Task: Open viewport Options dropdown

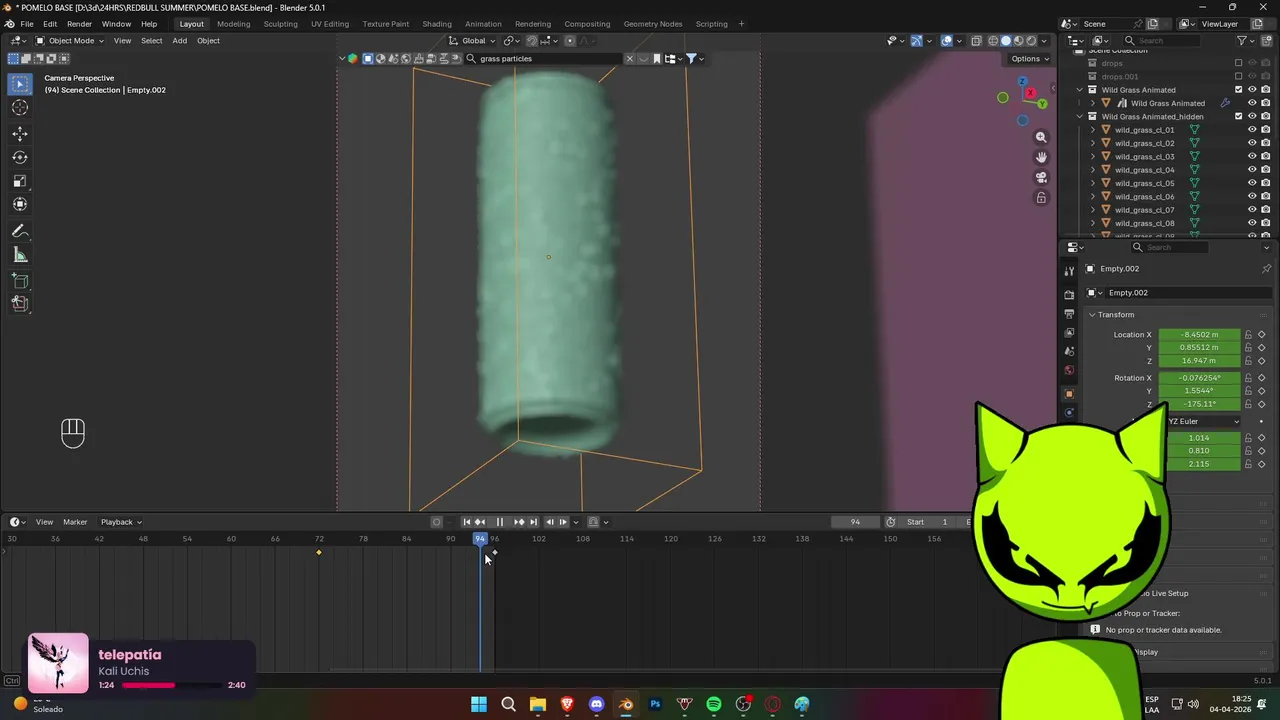Action: [x=1030, y=59]
